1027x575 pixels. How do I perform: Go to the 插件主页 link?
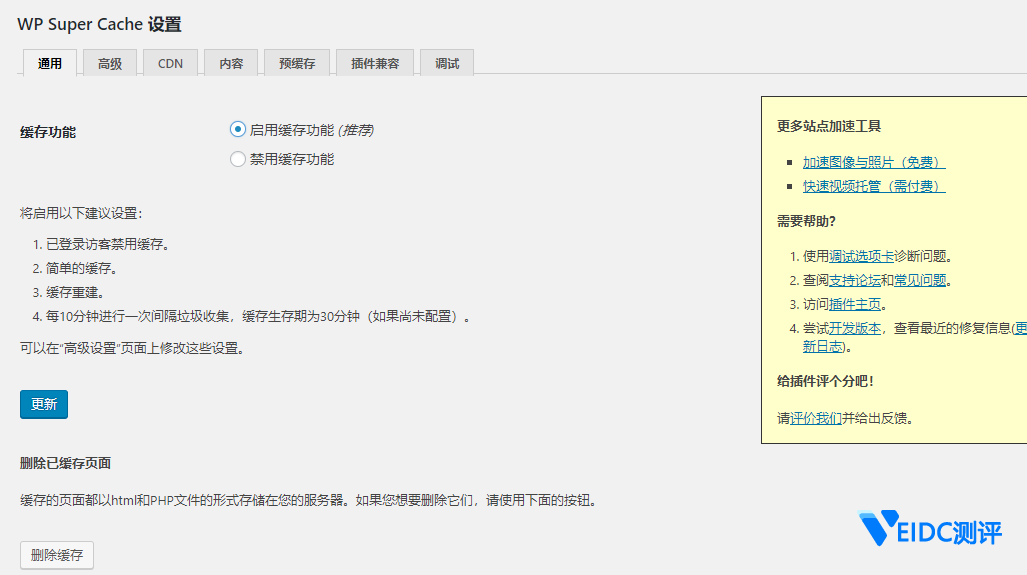[x=855, y=304]
